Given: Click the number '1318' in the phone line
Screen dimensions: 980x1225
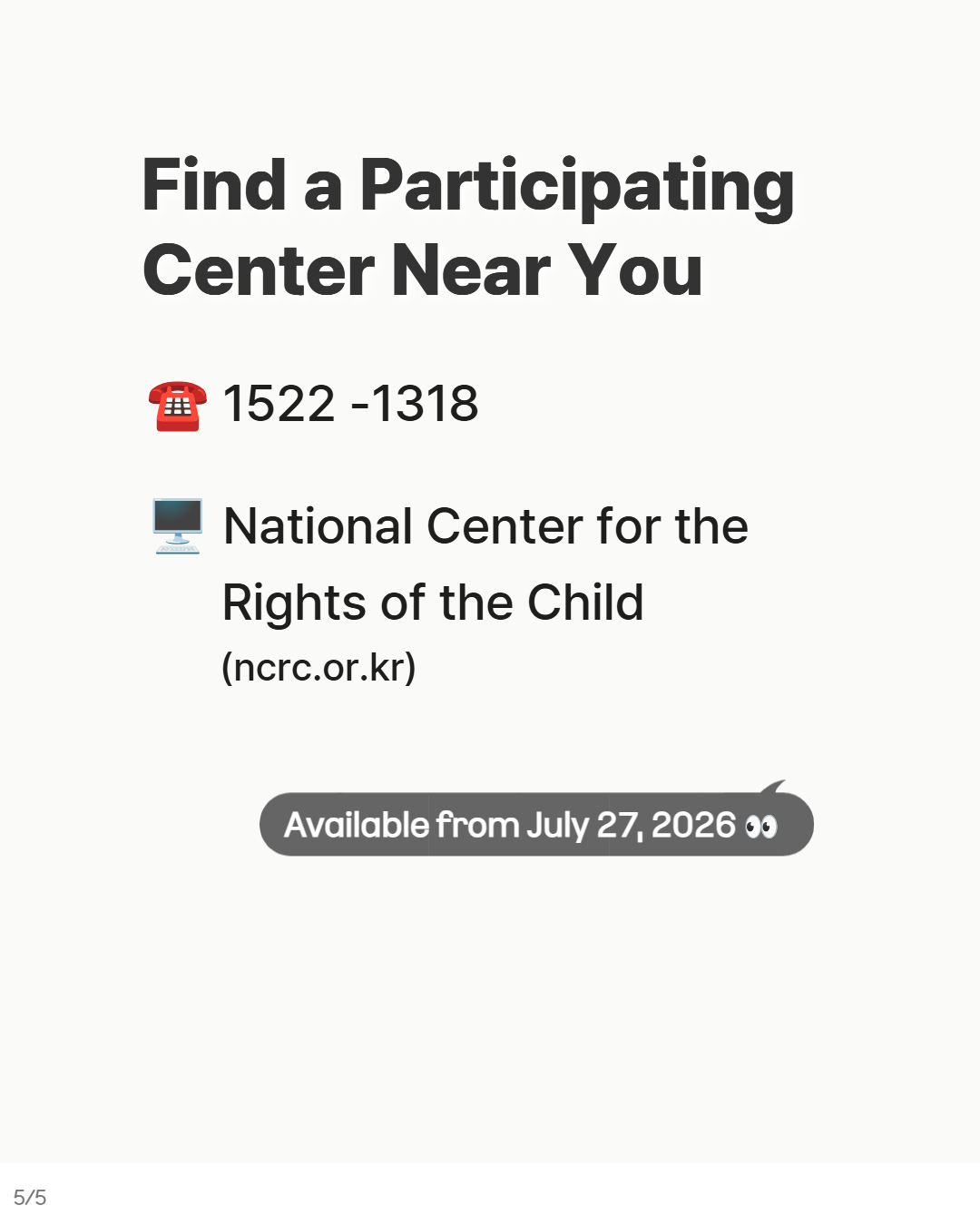Looking at the screenshot, I should [x=425, y=404].
